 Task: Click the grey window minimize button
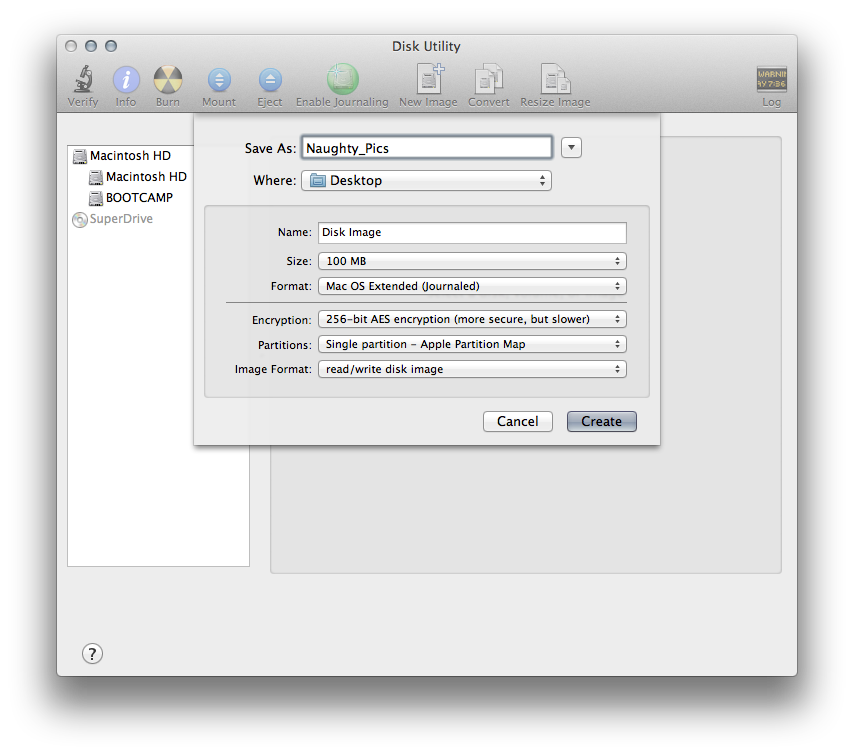91,46
